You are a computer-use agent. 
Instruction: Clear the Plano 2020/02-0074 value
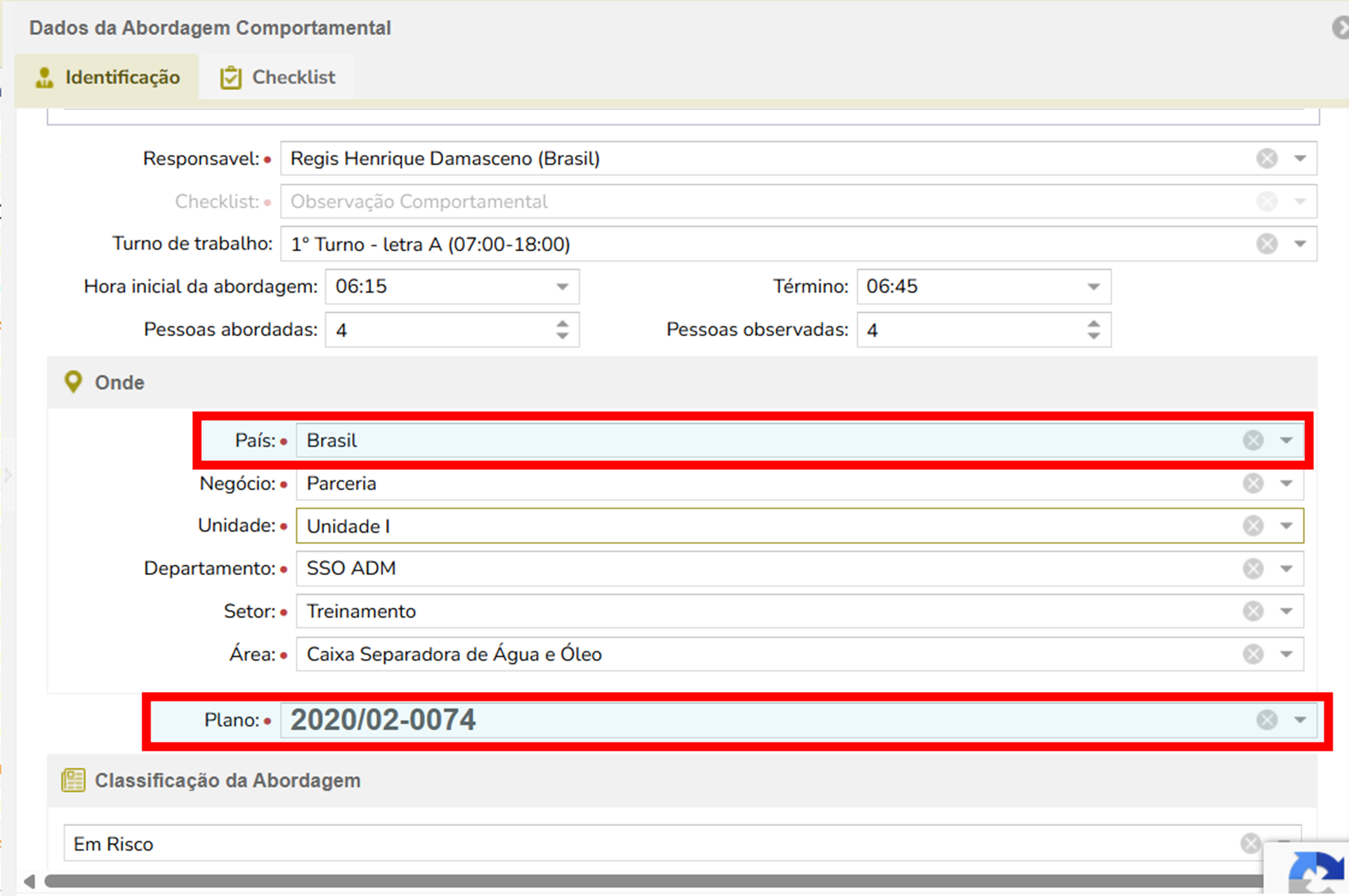click(1266, 719)
